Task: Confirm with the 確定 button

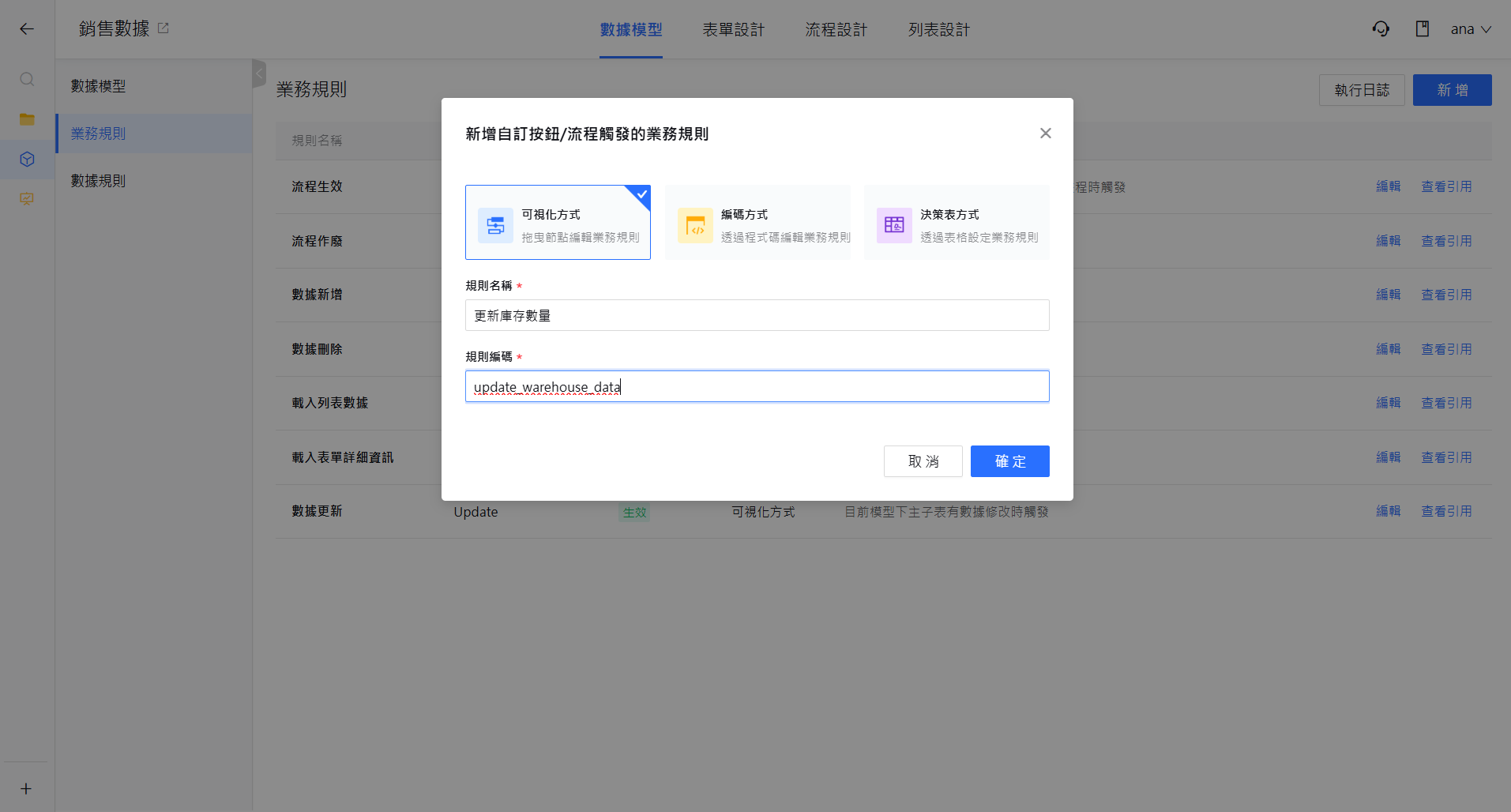Action: click(x=1010, y=461)
